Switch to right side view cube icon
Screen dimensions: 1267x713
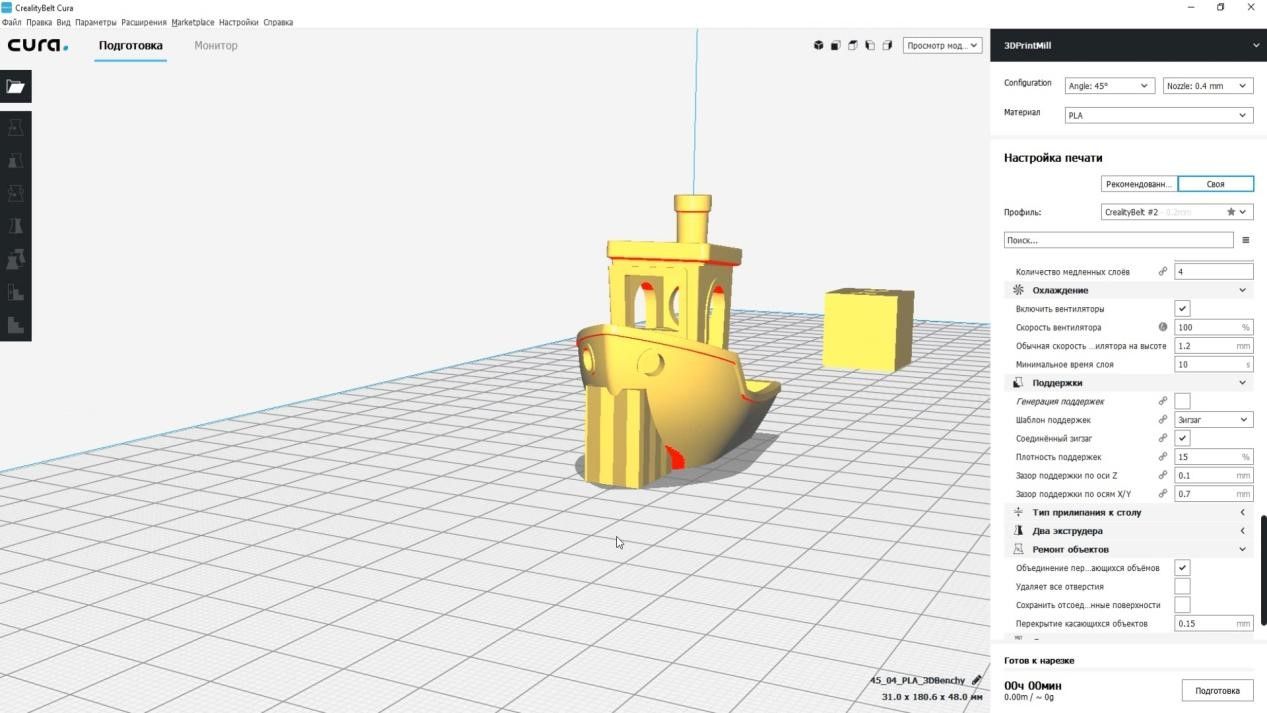tap(887, 45)
